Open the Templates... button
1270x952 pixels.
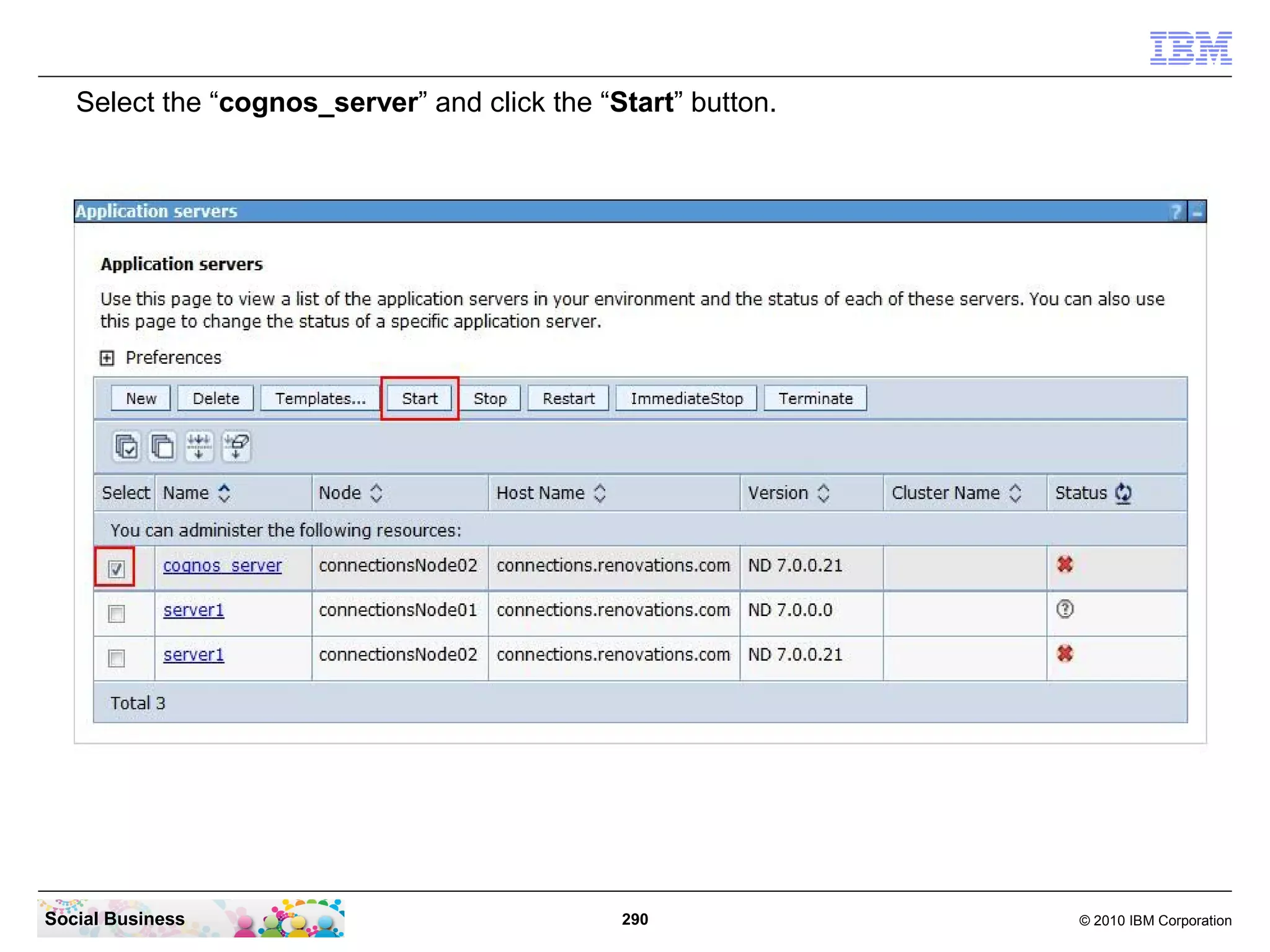(320, 399)
